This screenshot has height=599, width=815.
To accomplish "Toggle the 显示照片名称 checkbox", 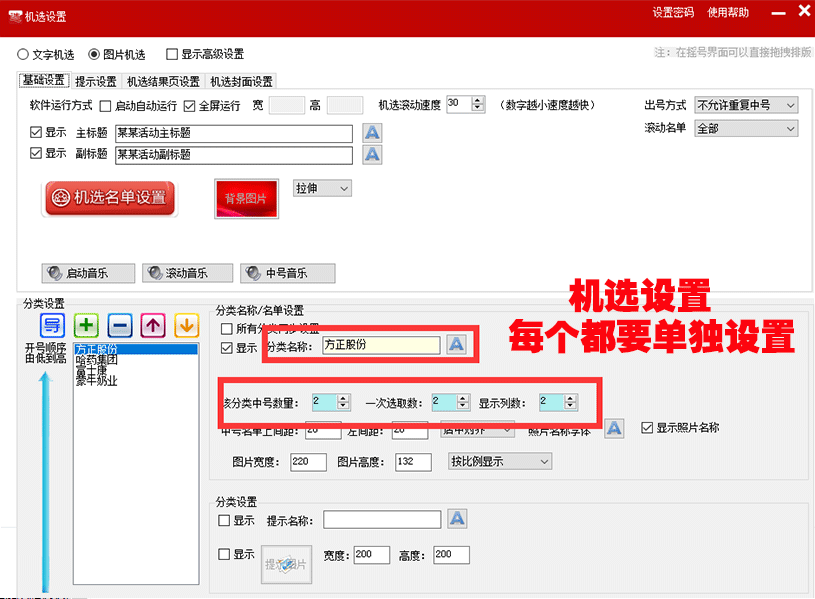I will [x=646, y=428].
